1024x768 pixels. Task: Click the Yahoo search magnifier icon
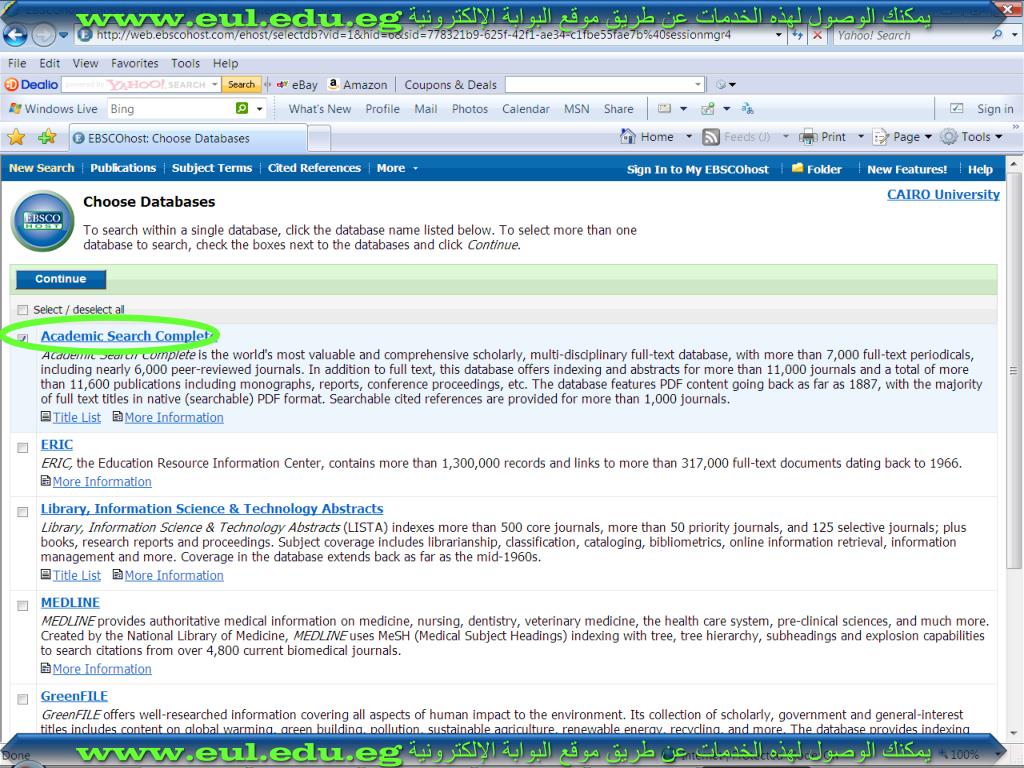pyautogui.click(x=997, y=35)
